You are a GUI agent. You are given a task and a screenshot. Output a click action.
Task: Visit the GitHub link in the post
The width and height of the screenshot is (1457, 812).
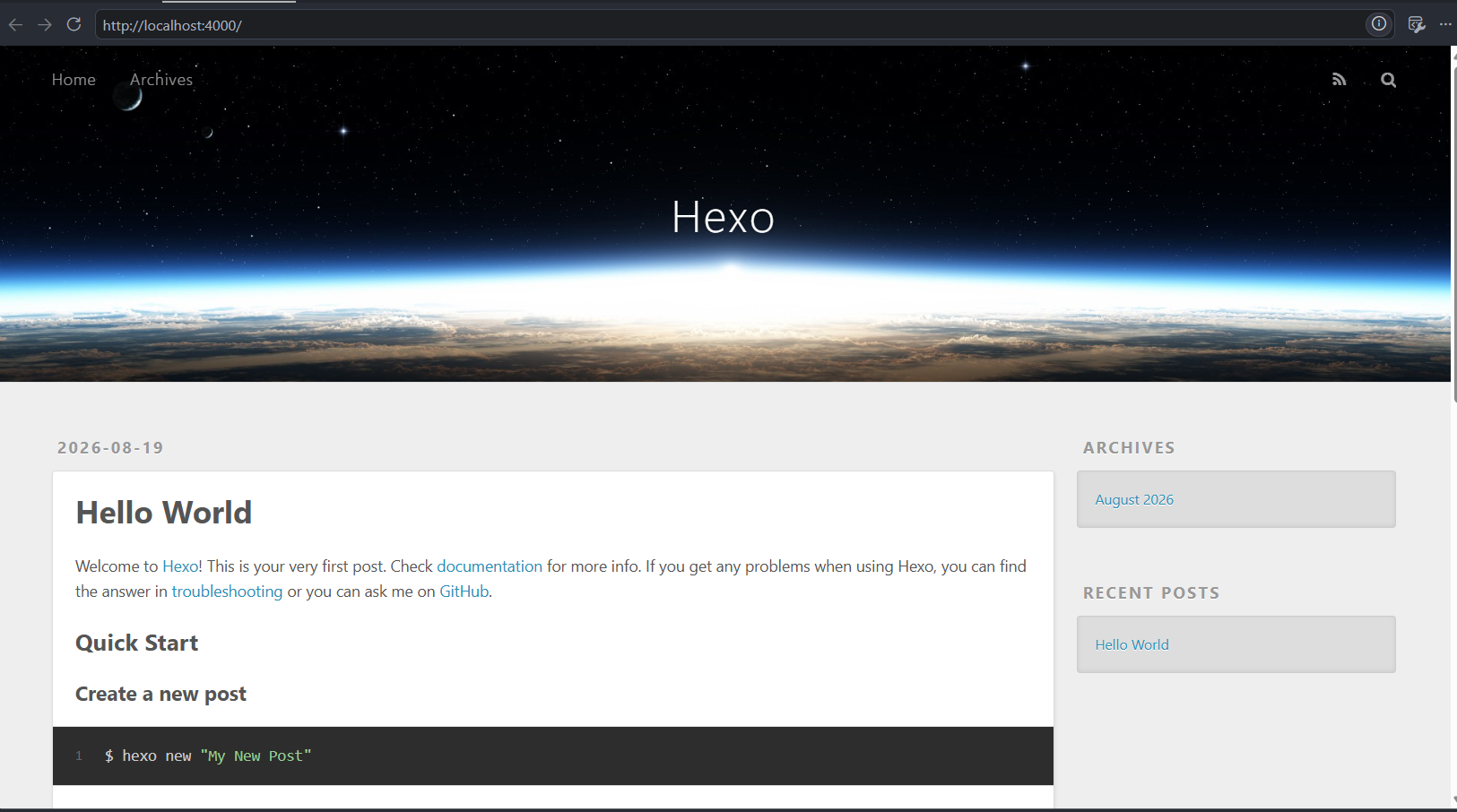tap(464, 592)
